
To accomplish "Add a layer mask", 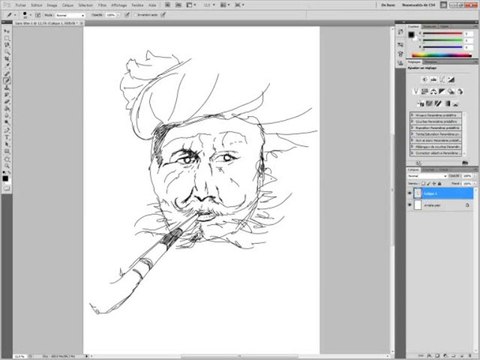I will 438,356.
